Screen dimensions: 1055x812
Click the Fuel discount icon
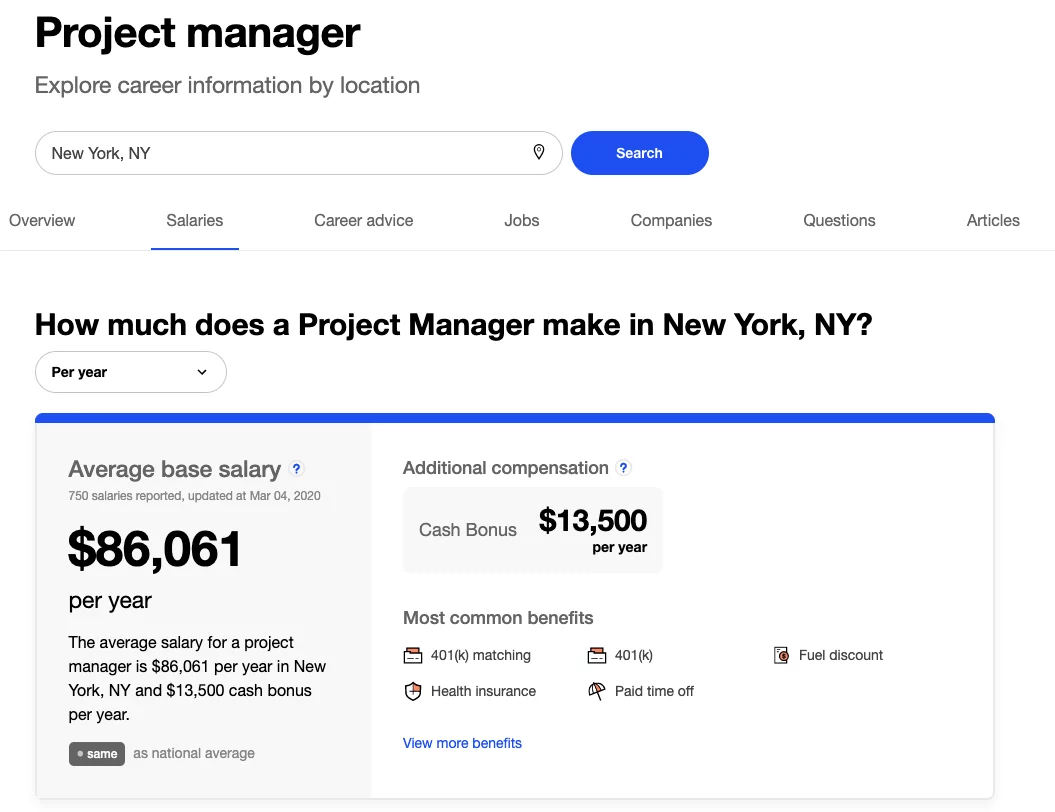click(x=781, y=655)
